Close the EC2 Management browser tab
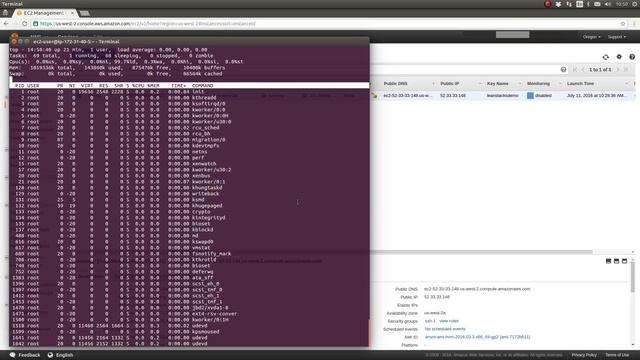Screen dimensions: 640x360 72,13
